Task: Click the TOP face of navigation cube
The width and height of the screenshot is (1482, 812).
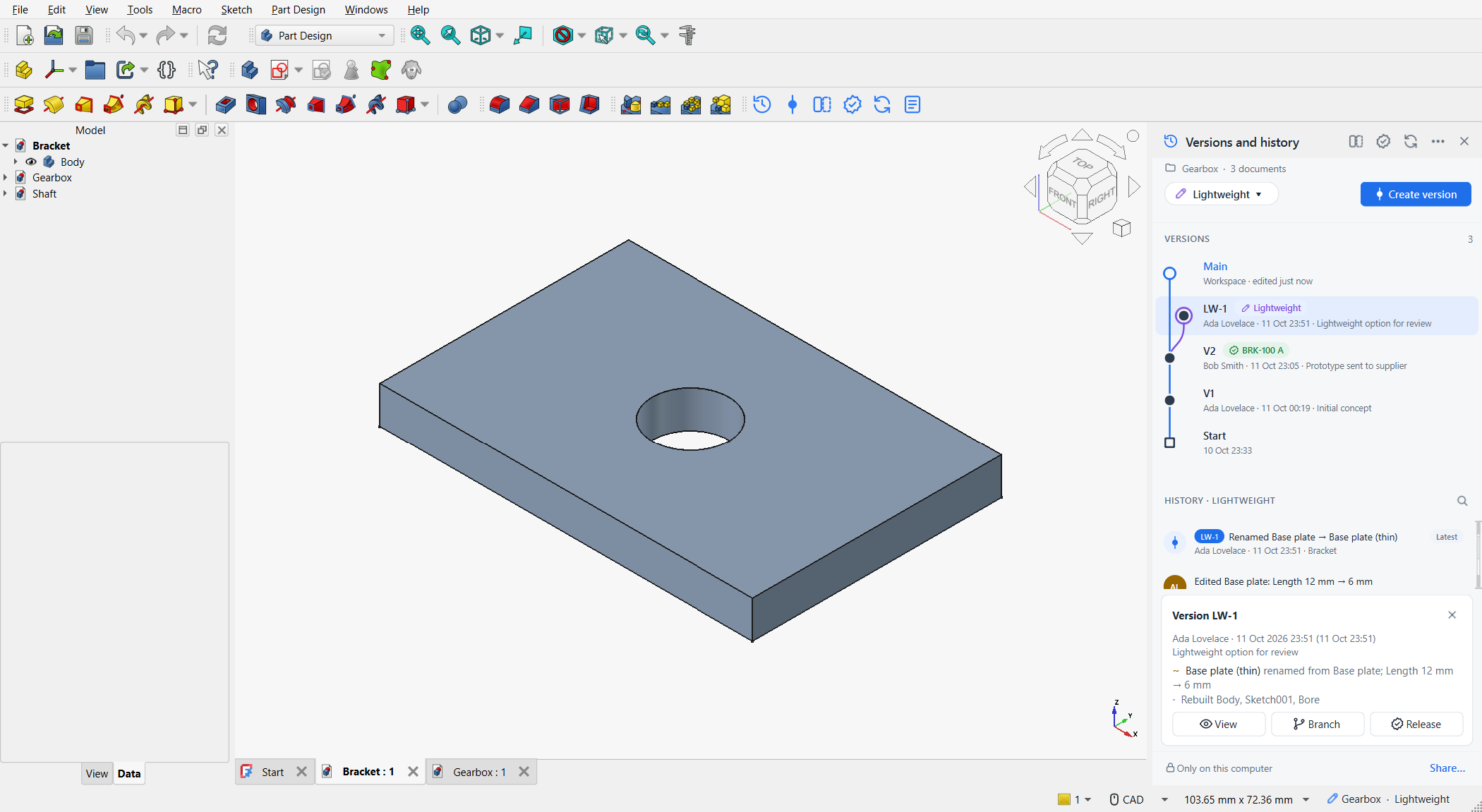Action: [1083, 164]
